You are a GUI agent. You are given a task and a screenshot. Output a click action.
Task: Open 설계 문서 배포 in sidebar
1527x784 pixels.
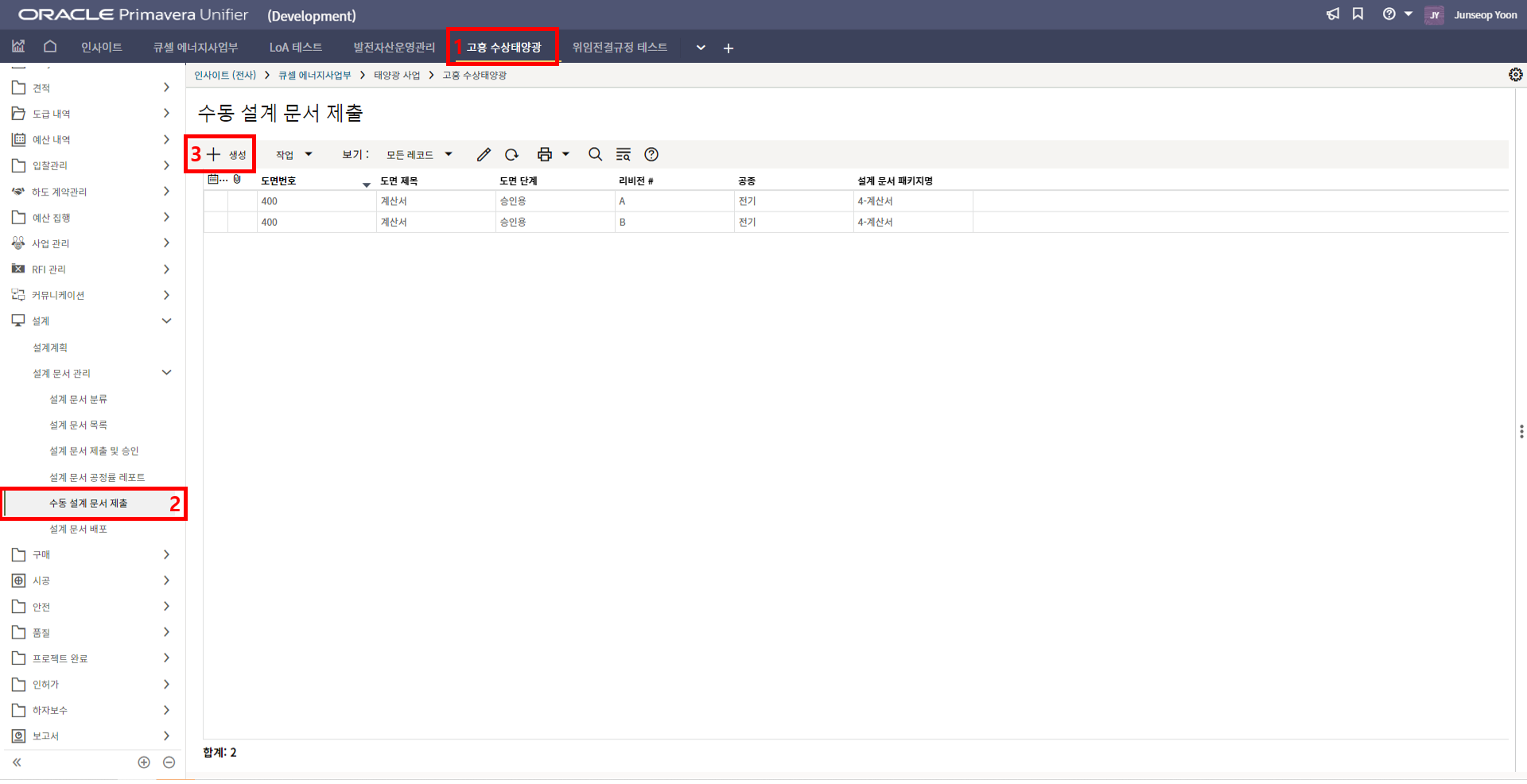[78, 530]
